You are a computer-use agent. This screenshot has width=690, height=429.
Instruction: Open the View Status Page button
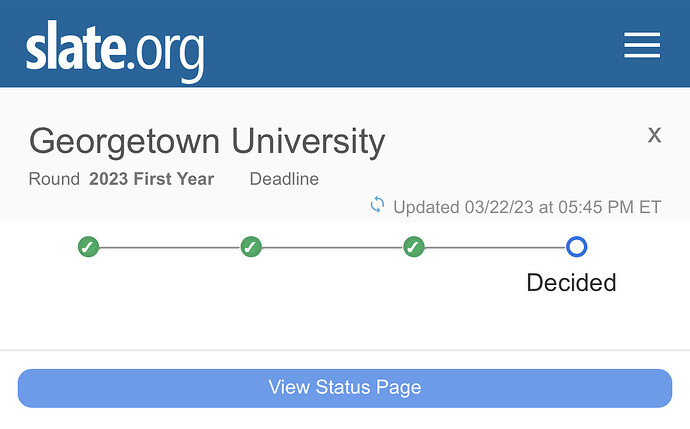click(345, 388)
